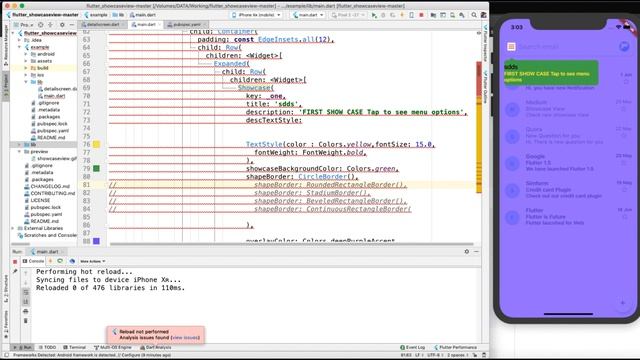
Task: Click Project panel settings gear icon
Action: [x=62, y=25]
